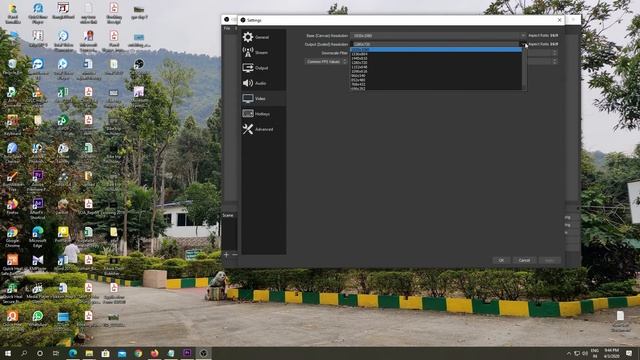640x360 pixels.
Task: Add a scene with the plus button
Action: pos(226,255)
